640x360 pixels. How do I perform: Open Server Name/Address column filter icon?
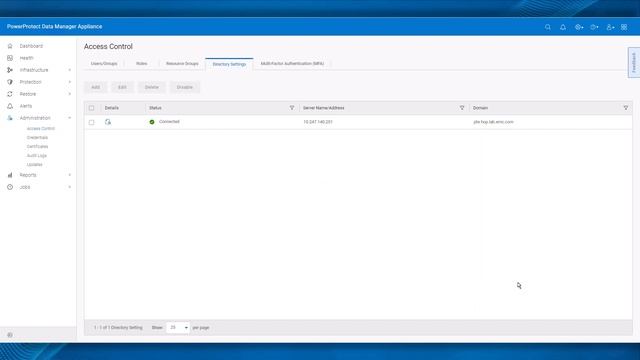point(462,108)
